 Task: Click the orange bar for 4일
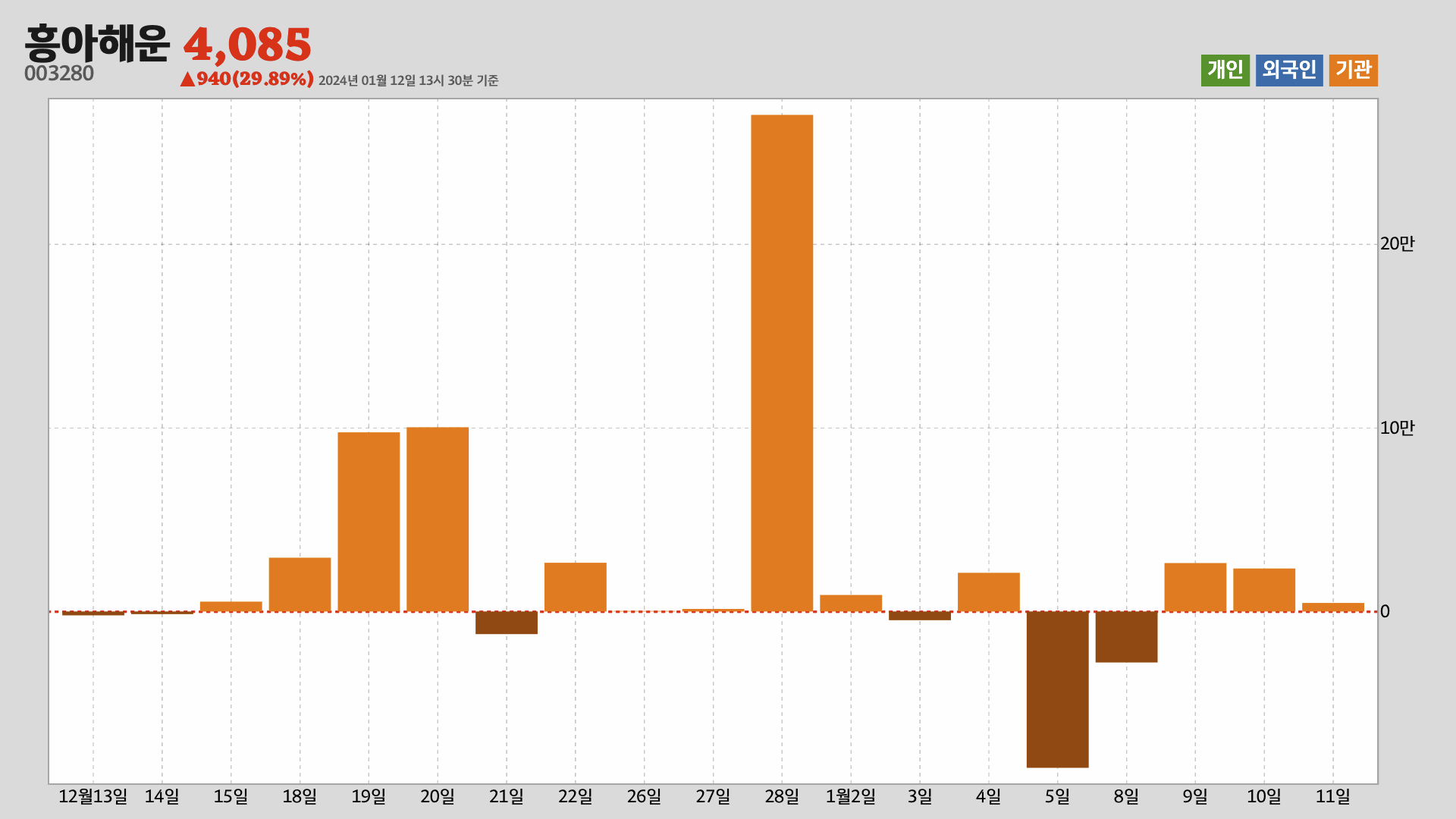pos(989,592)
